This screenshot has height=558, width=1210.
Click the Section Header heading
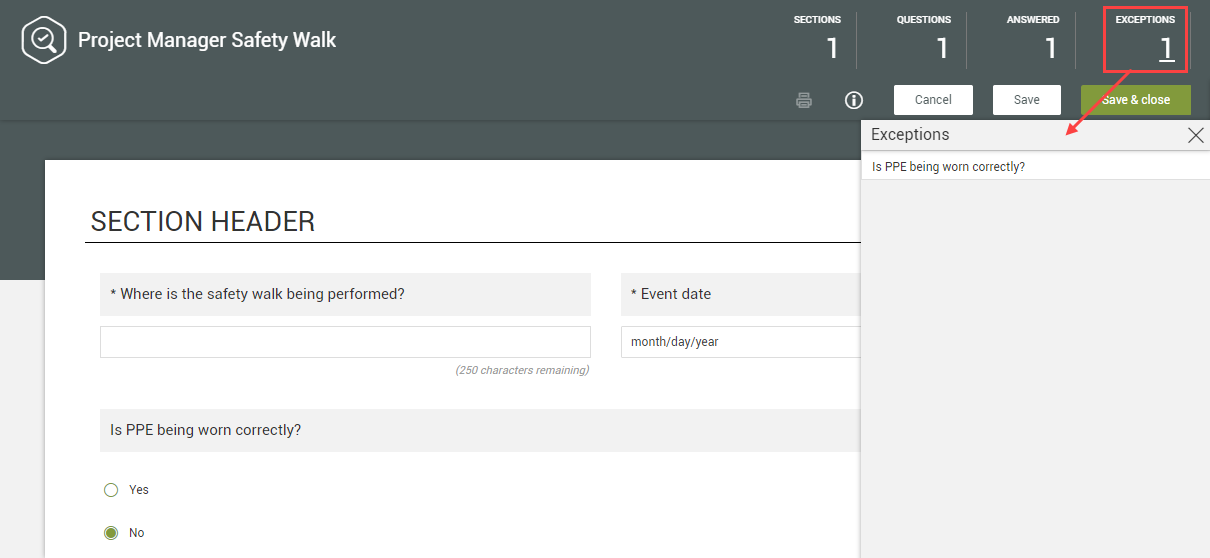(x=203, y=221)
